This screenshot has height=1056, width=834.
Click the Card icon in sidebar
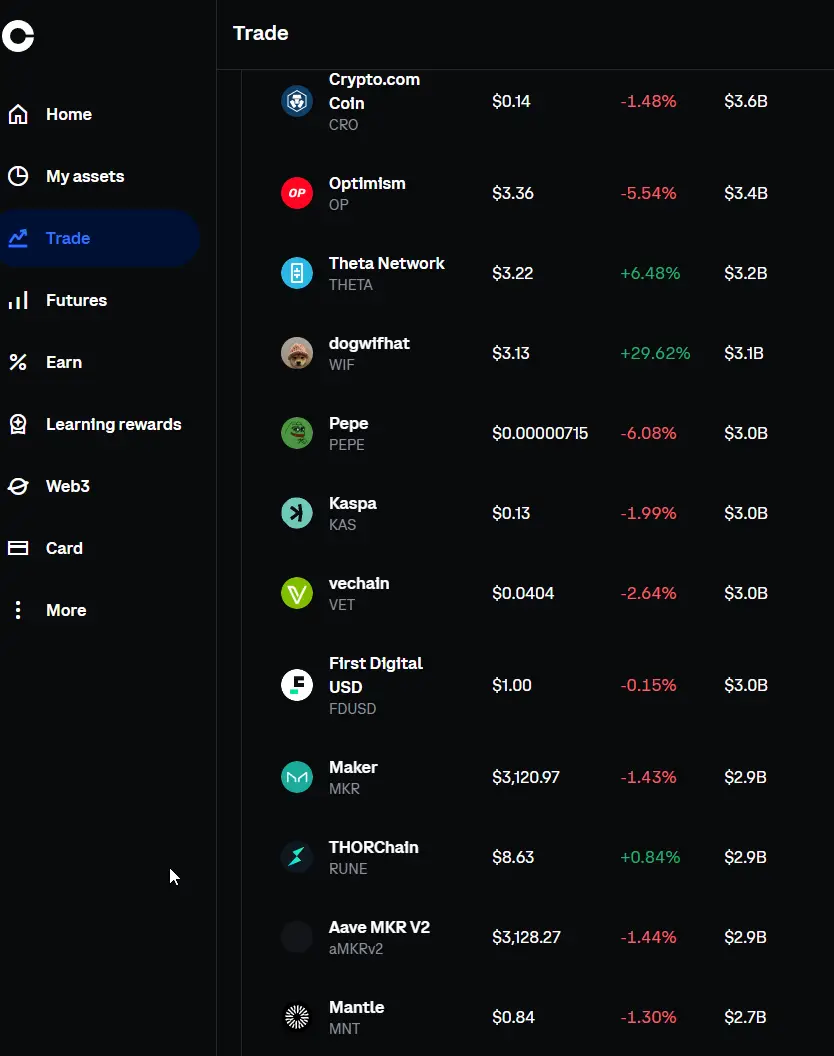(x=17, y=548)
